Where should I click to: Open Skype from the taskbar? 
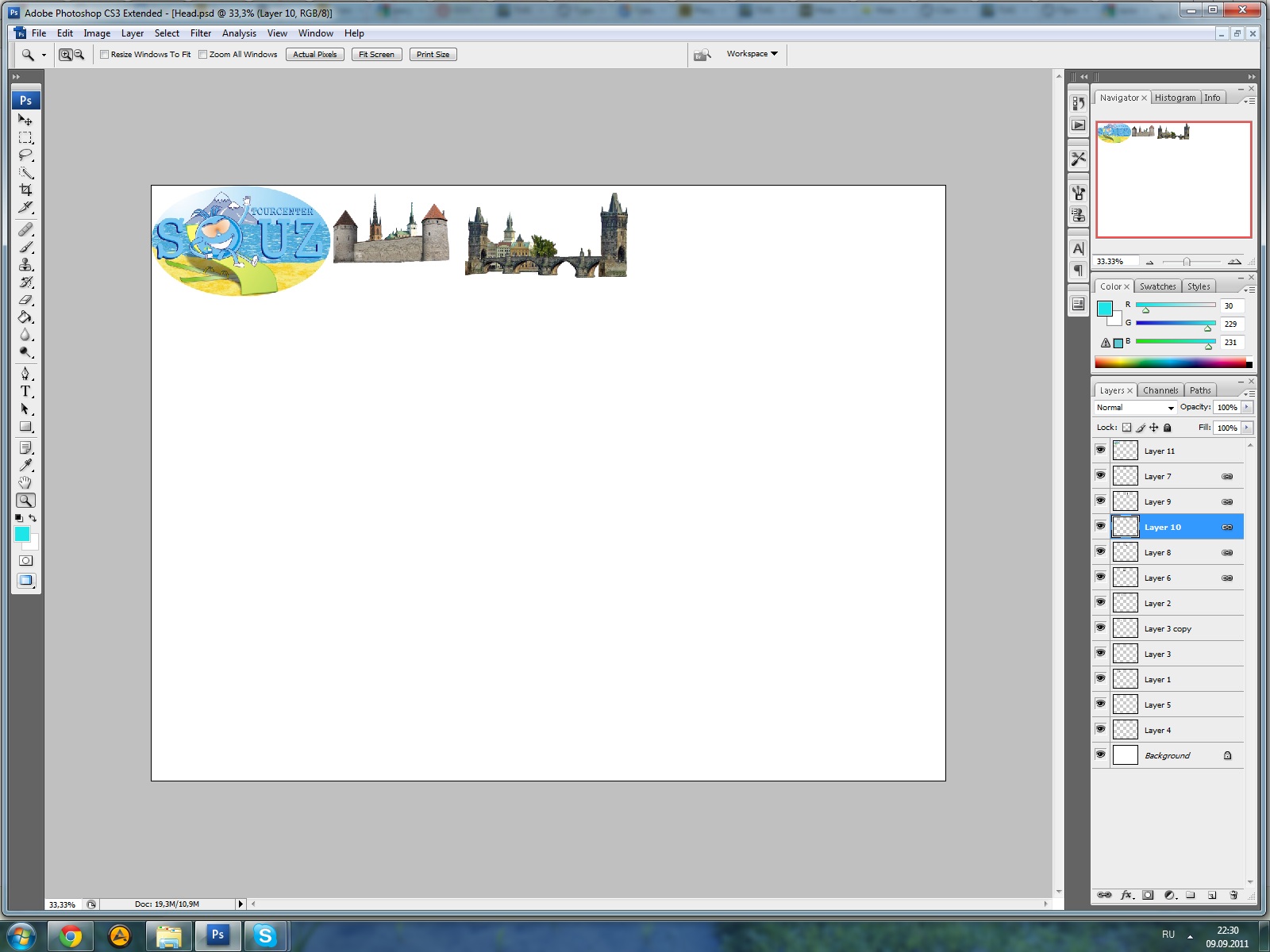[265, 936]
